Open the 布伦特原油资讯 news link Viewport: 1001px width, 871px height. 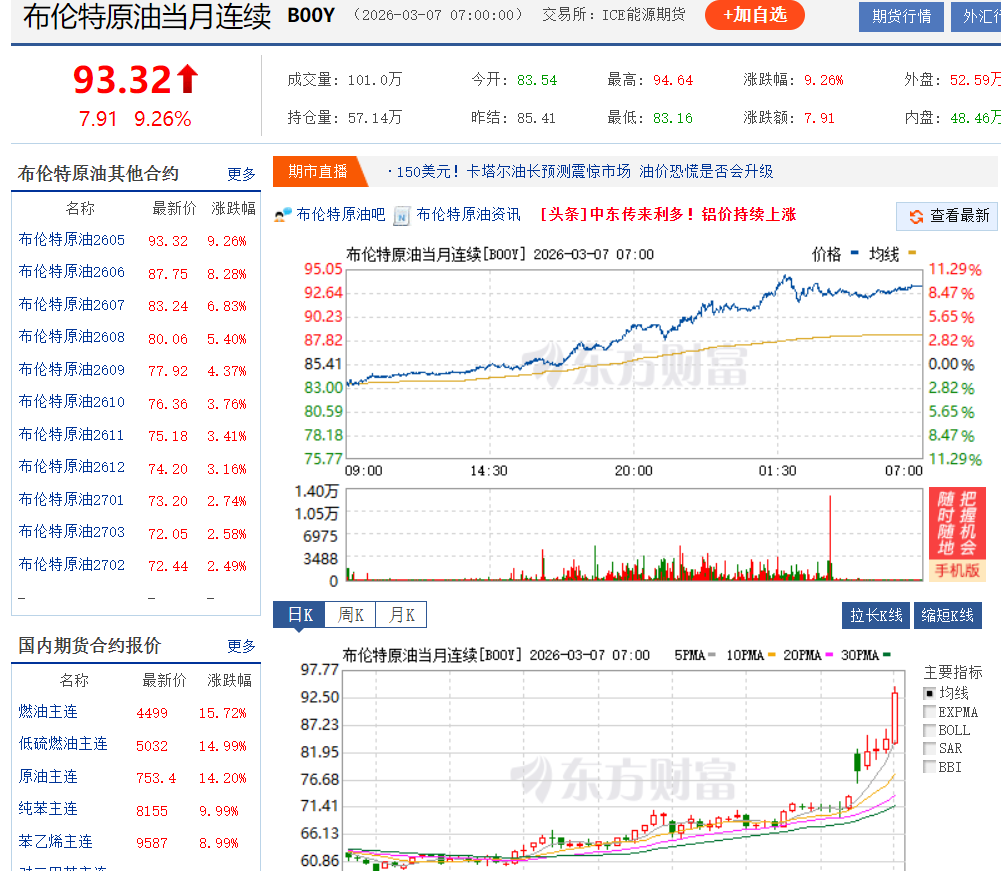pos(469,215)
